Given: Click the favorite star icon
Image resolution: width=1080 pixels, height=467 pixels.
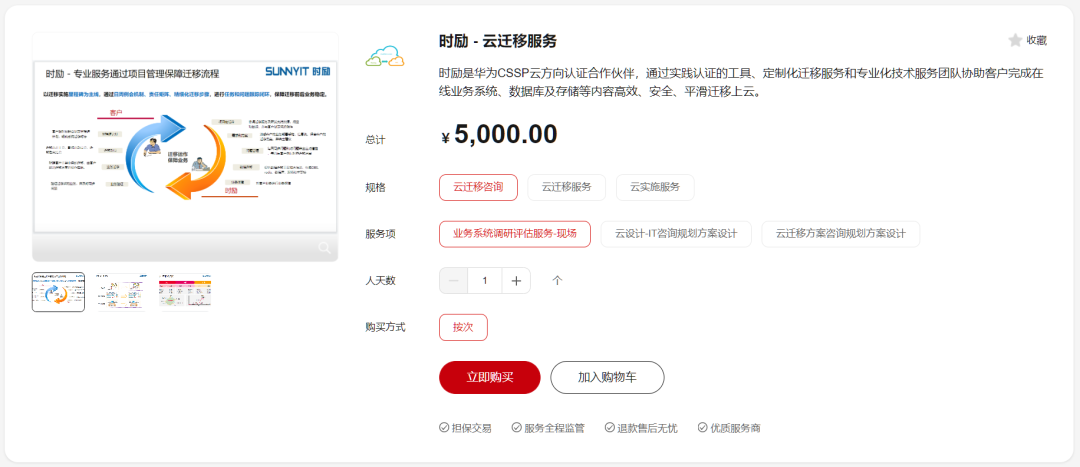Looking at the screenshot, I should click(x=1015, y=41).
